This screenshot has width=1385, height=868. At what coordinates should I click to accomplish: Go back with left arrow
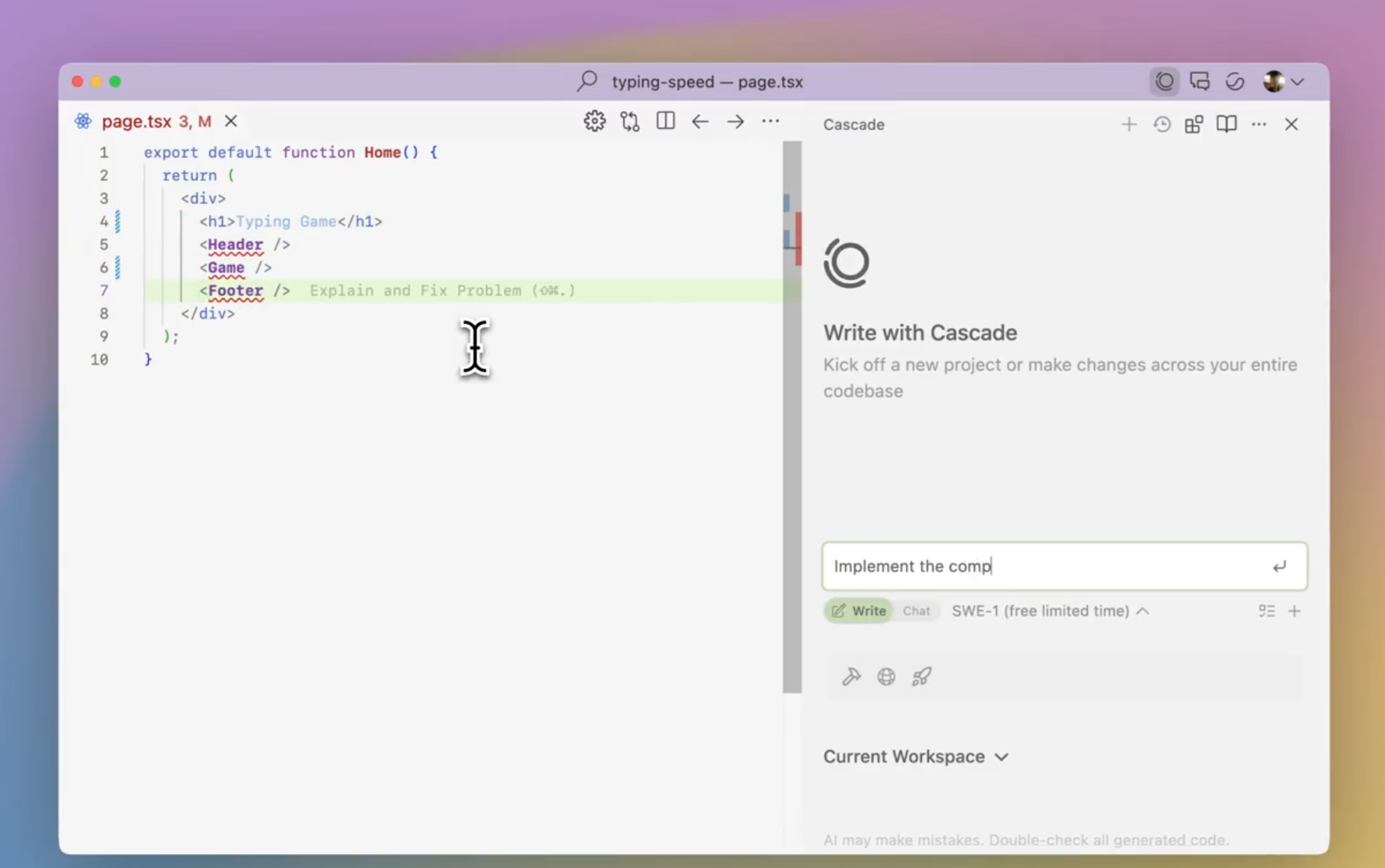(x=700, y=121)
